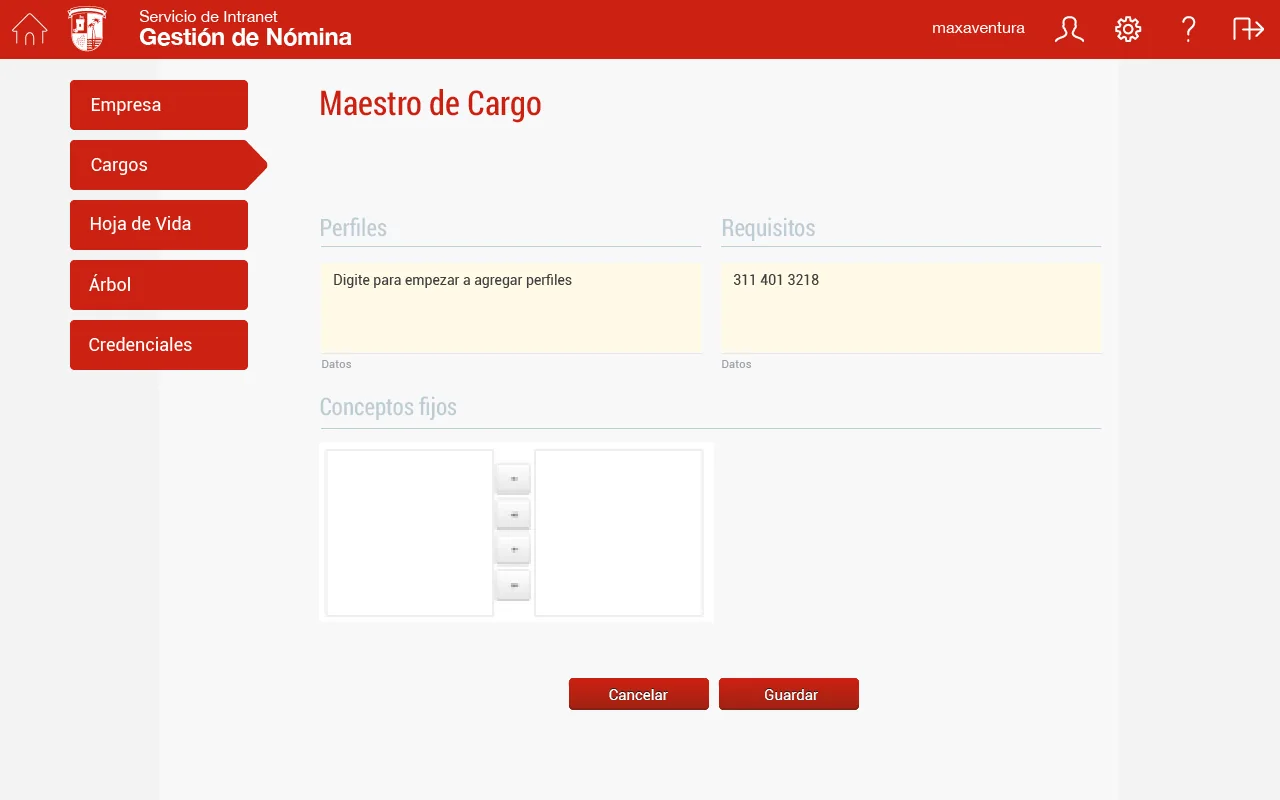Click the Gestión de Nómina title
This screenshot has height=800, width=1280.
tap(245, 38)
